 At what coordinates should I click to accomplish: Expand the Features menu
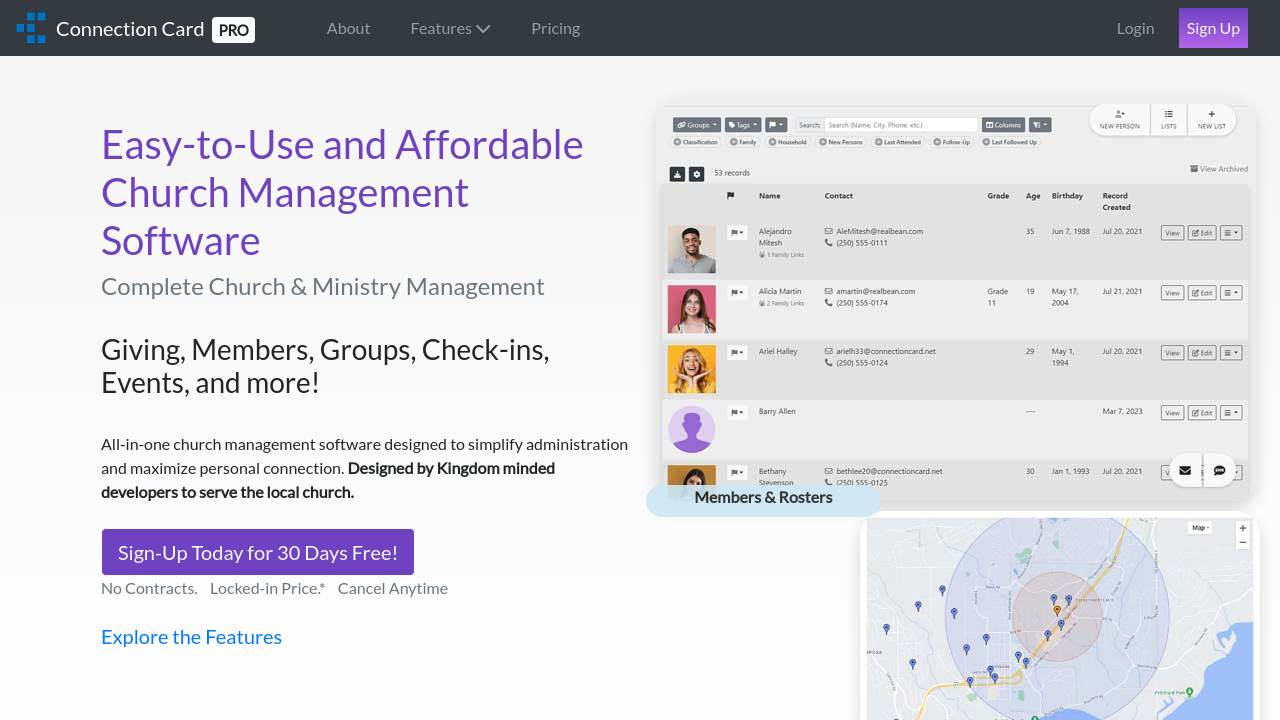point(450,28)
